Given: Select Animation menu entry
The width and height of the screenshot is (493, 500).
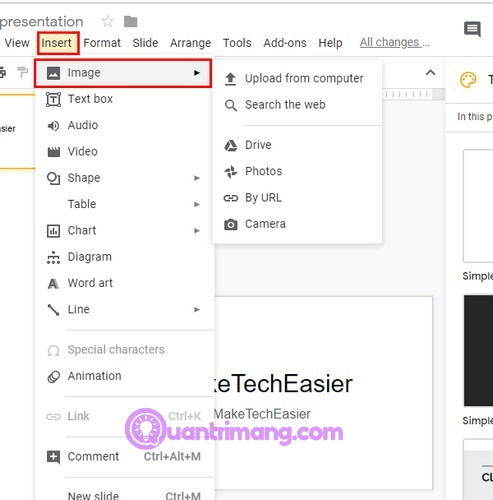Looking at the screenshot, I should 124,376.
